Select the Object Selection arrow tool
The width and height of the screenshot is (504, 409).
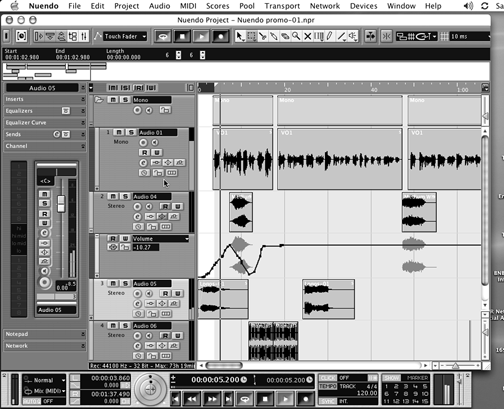pyautogui.click(x=240, y=36)
